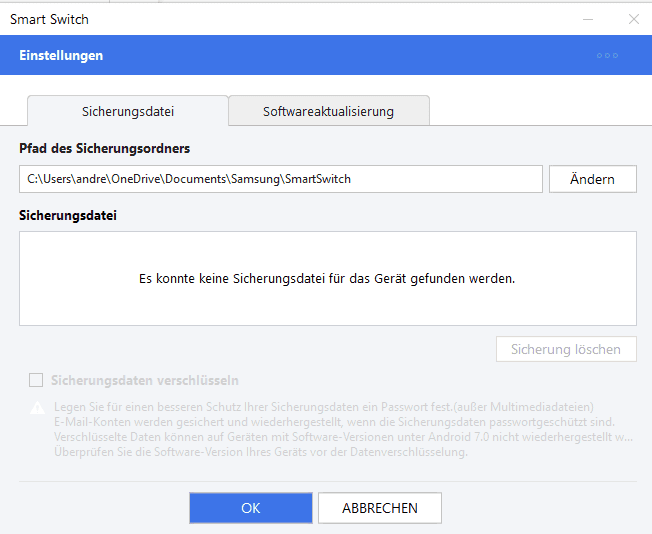Switch to the Sicherungsdatei tab
This screenshot has width=652, height=534.
[x=127, y=111]
